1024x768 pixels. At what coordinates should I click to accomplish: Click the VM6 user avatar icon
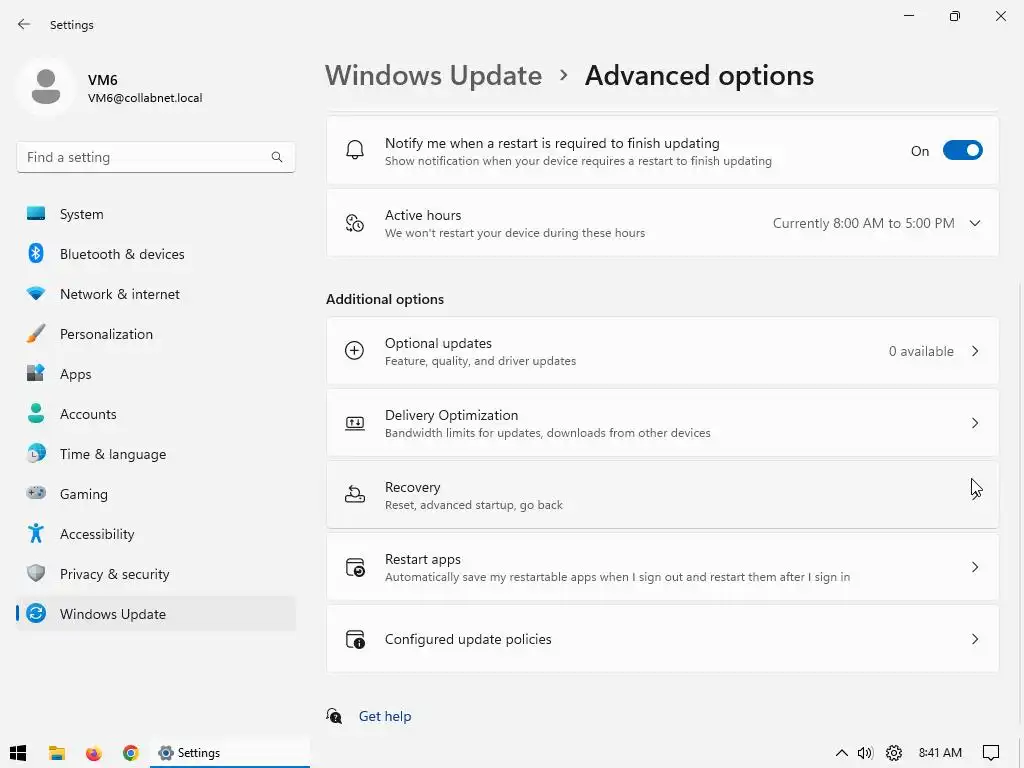46,87
